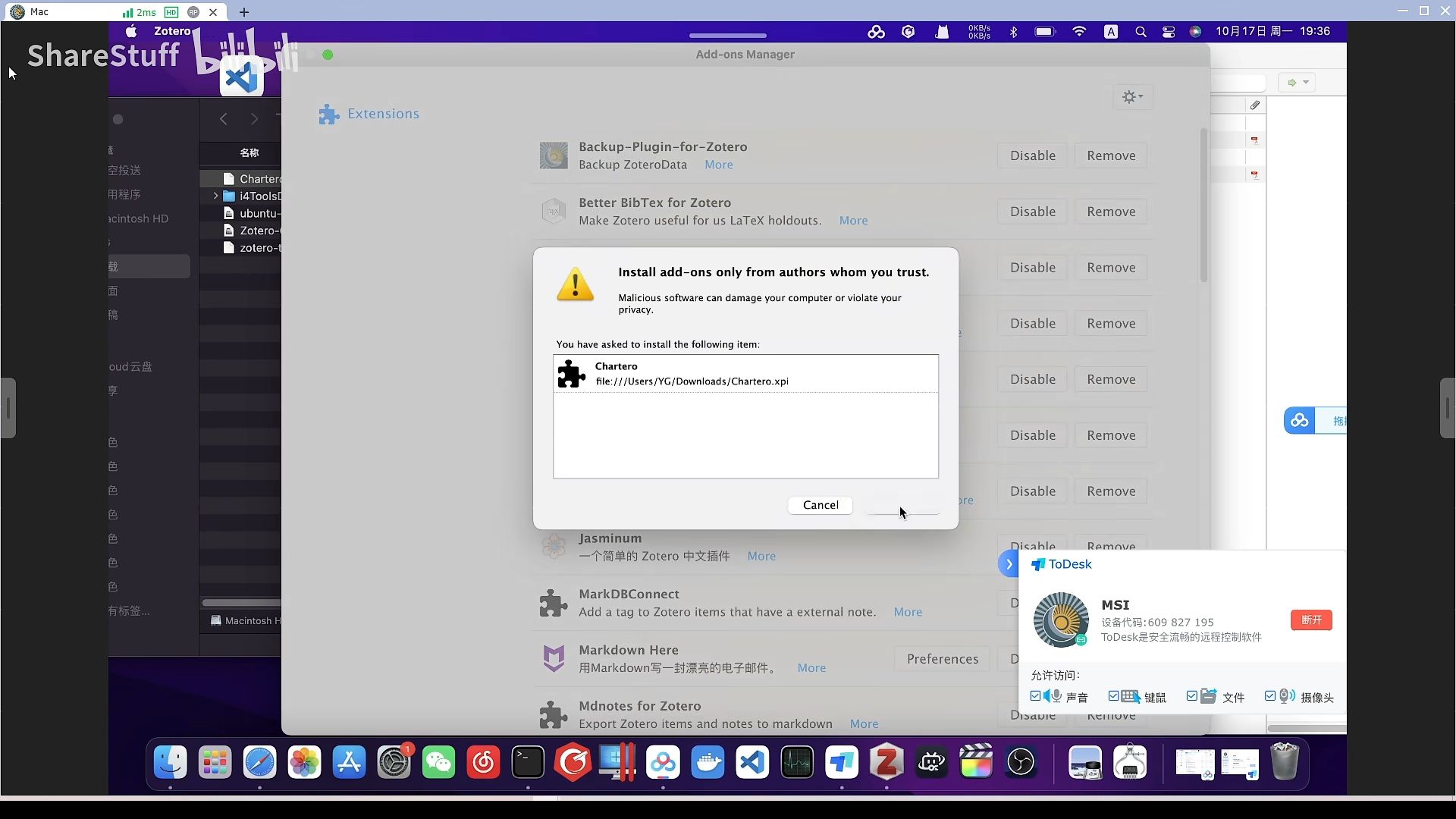Select Chartero item in install dialog
Image resolution: width=1456 pixels, height=819 pixels.
coord(745,374)
